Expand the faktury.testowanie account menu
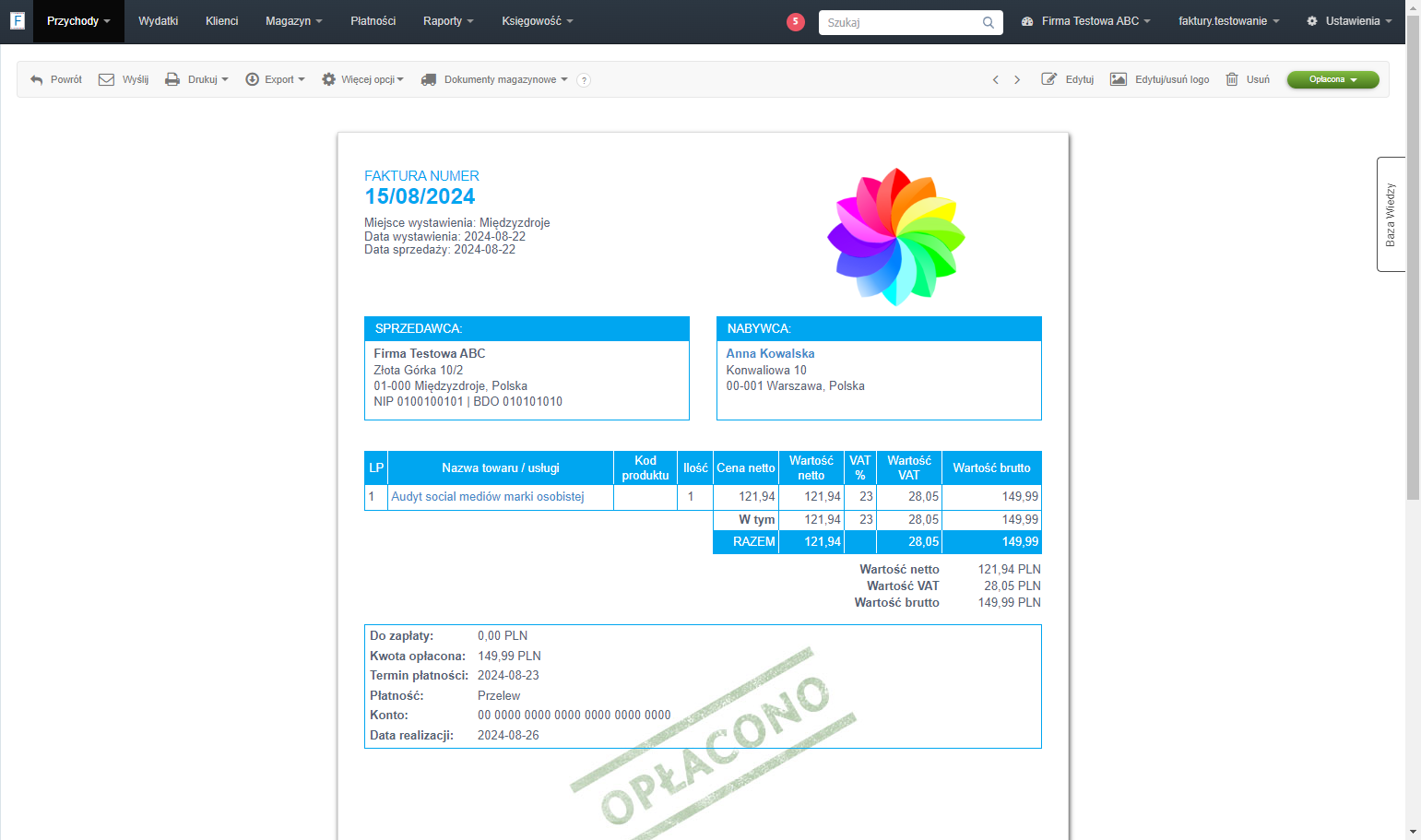This screenshot has width=1421, height=840. (1228, 21)
